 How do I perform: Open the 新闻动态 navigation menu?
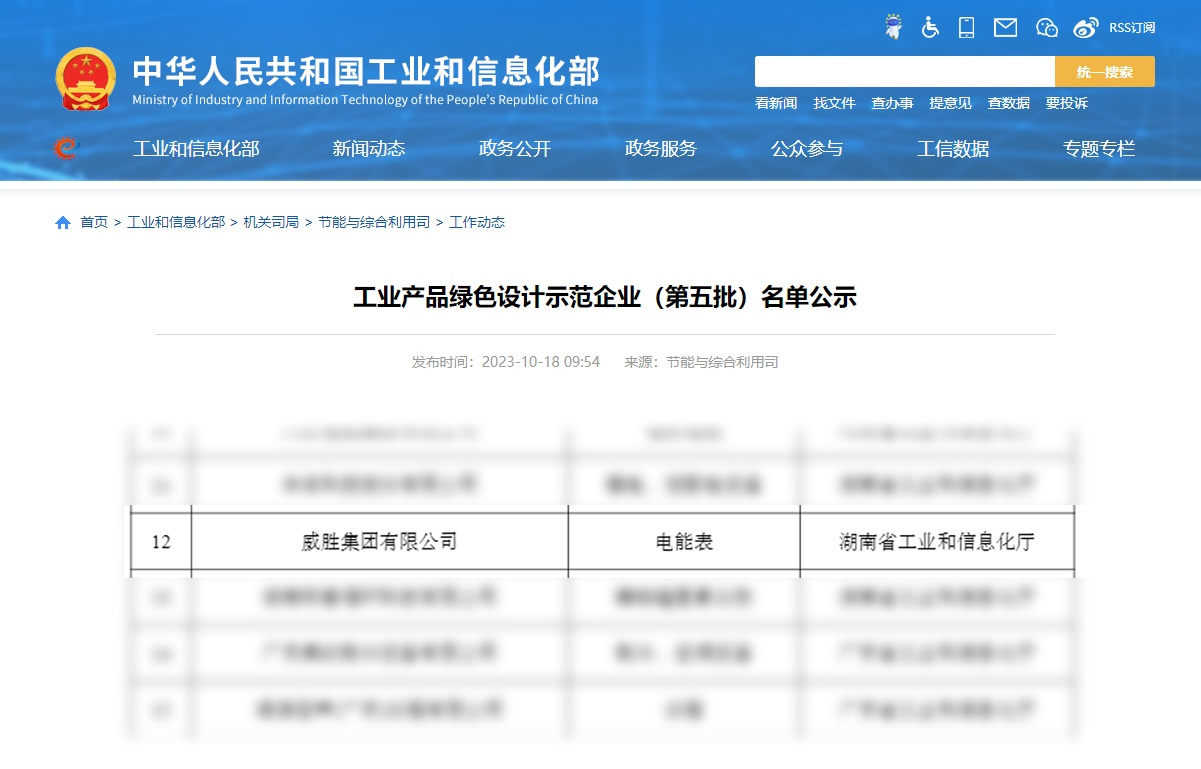369,149
